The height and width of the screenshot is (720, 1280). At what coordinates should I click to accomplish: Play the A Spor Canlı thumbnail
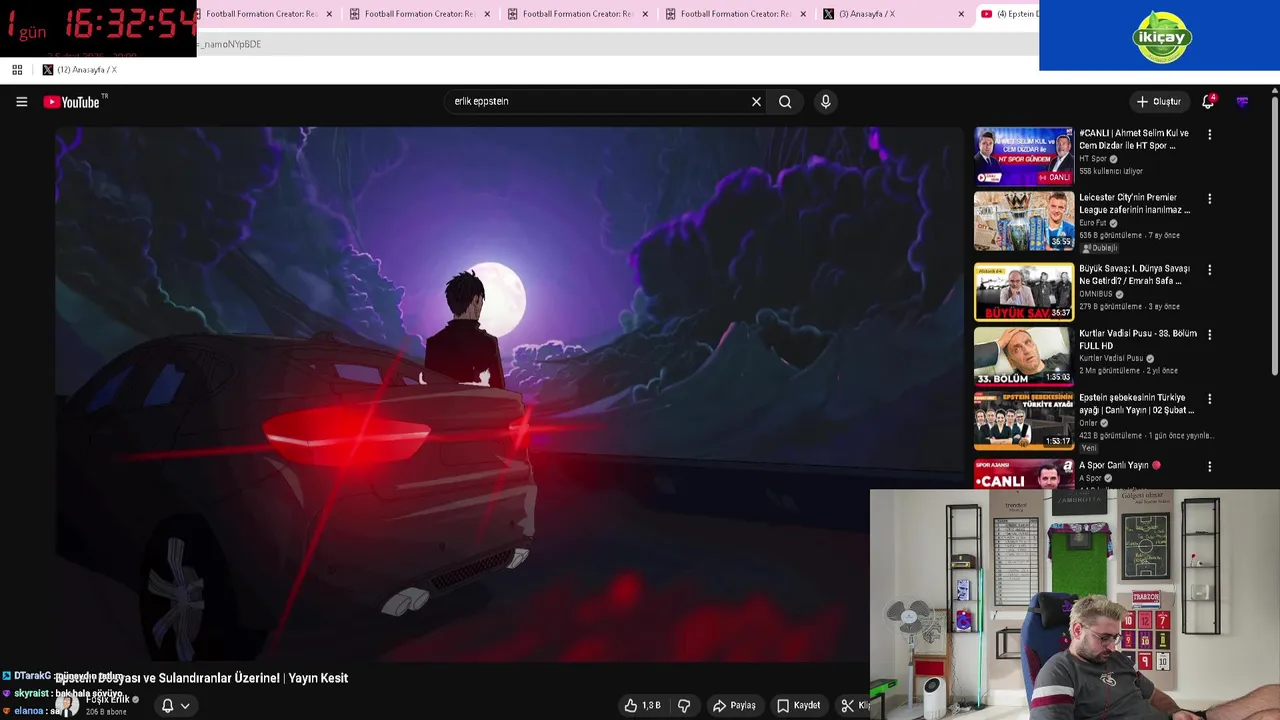pyautogui.click(x=1024, y=474)
